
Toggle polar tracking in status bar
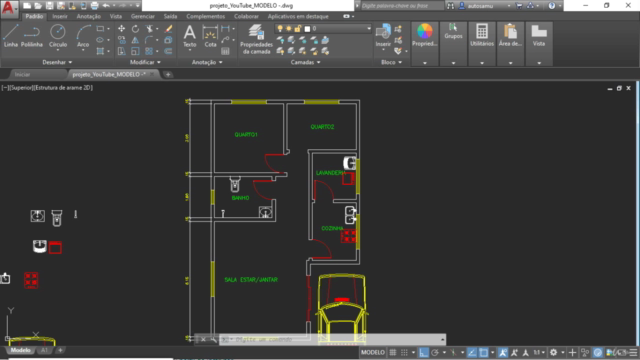point(435,352)
